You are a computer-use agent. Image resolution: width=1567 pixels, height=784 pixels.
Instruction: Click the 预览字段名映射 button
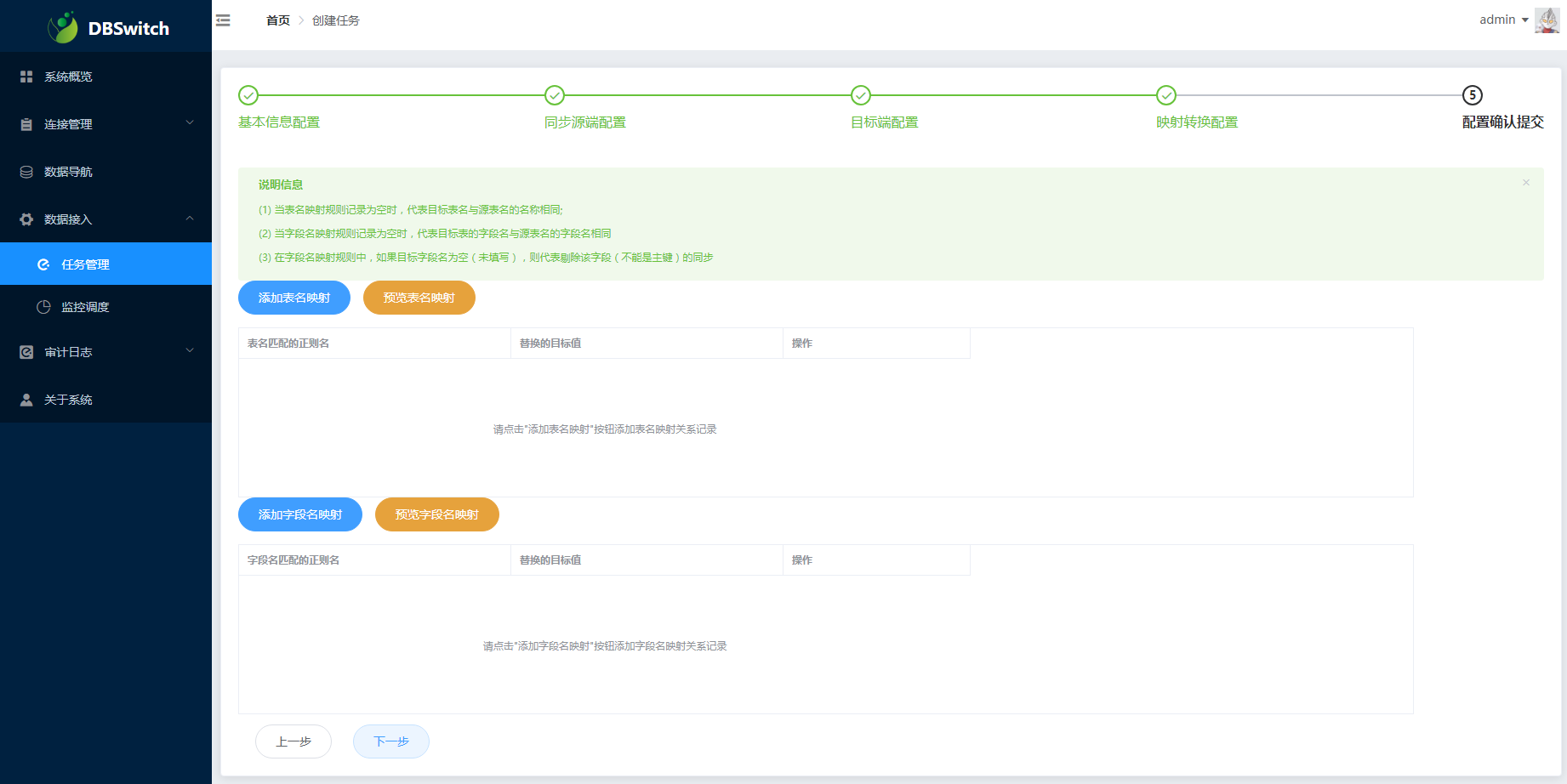pos(436,514)
